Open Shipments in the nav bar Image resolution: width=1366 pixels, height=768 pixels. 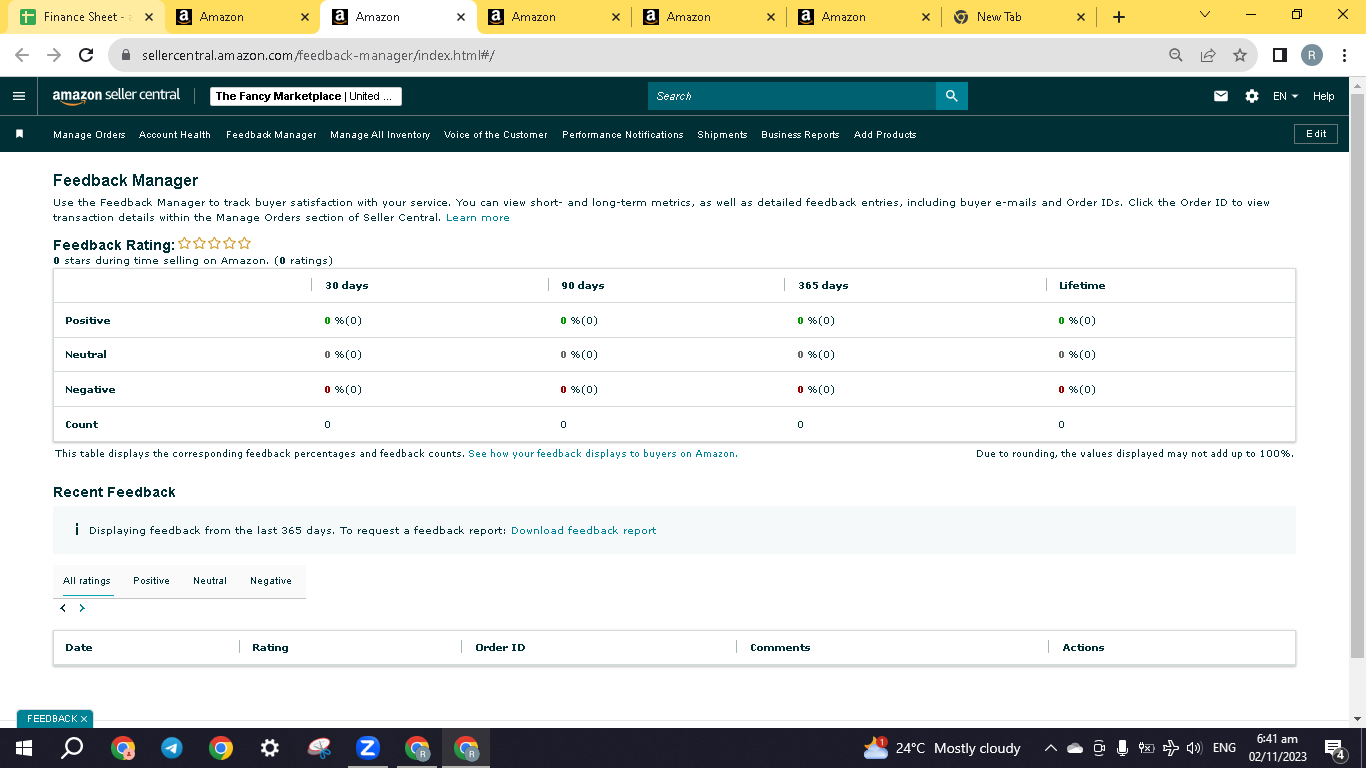(x=722, y=135)
